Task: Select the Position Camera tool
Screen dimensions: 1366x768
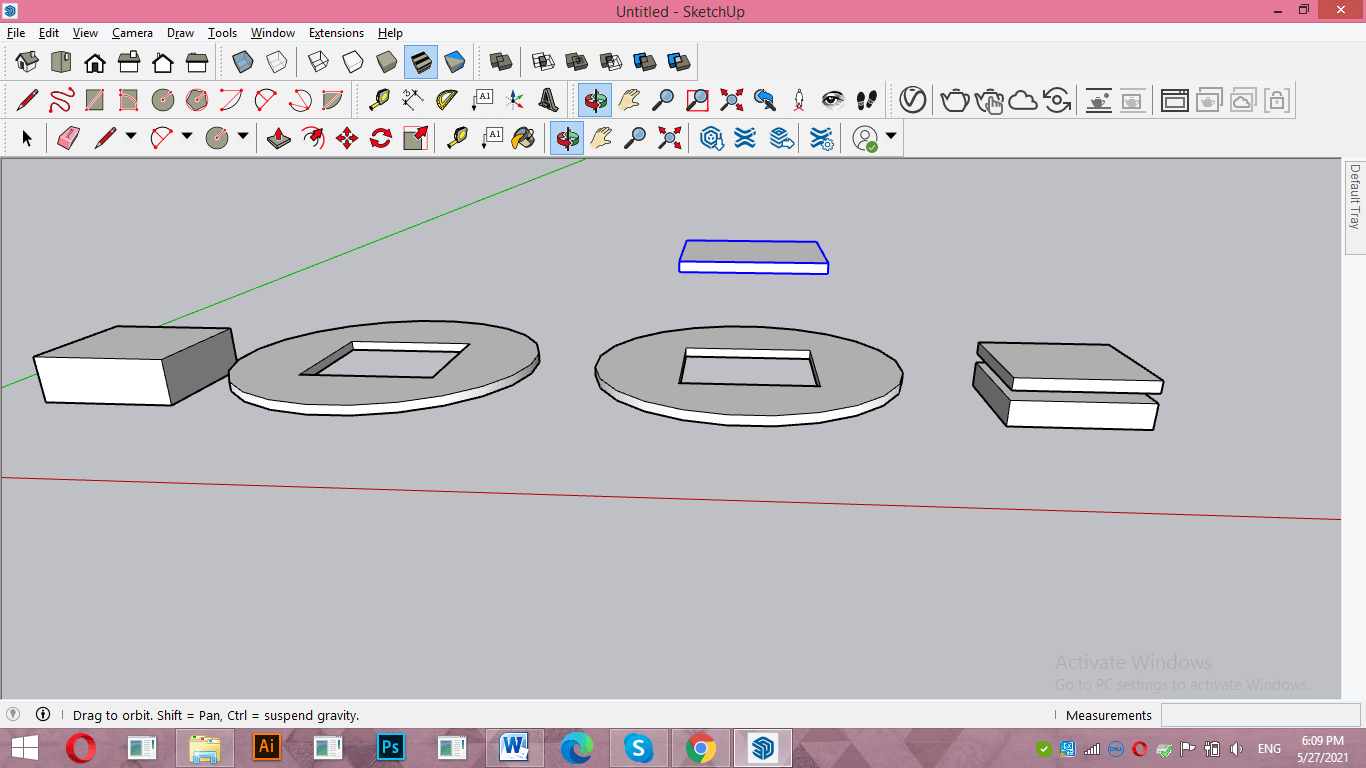Action: tap(799, 99)
